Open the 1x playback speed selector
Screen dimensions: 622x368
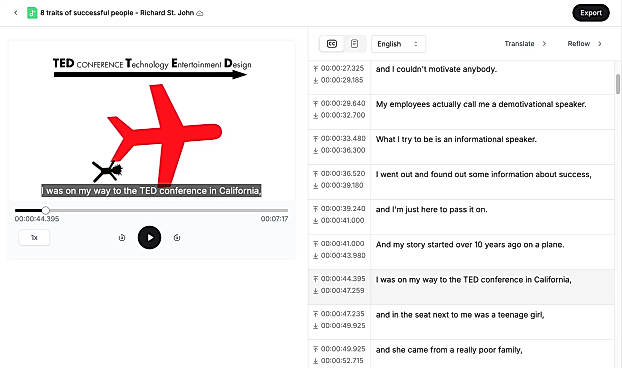coord(34,238)
